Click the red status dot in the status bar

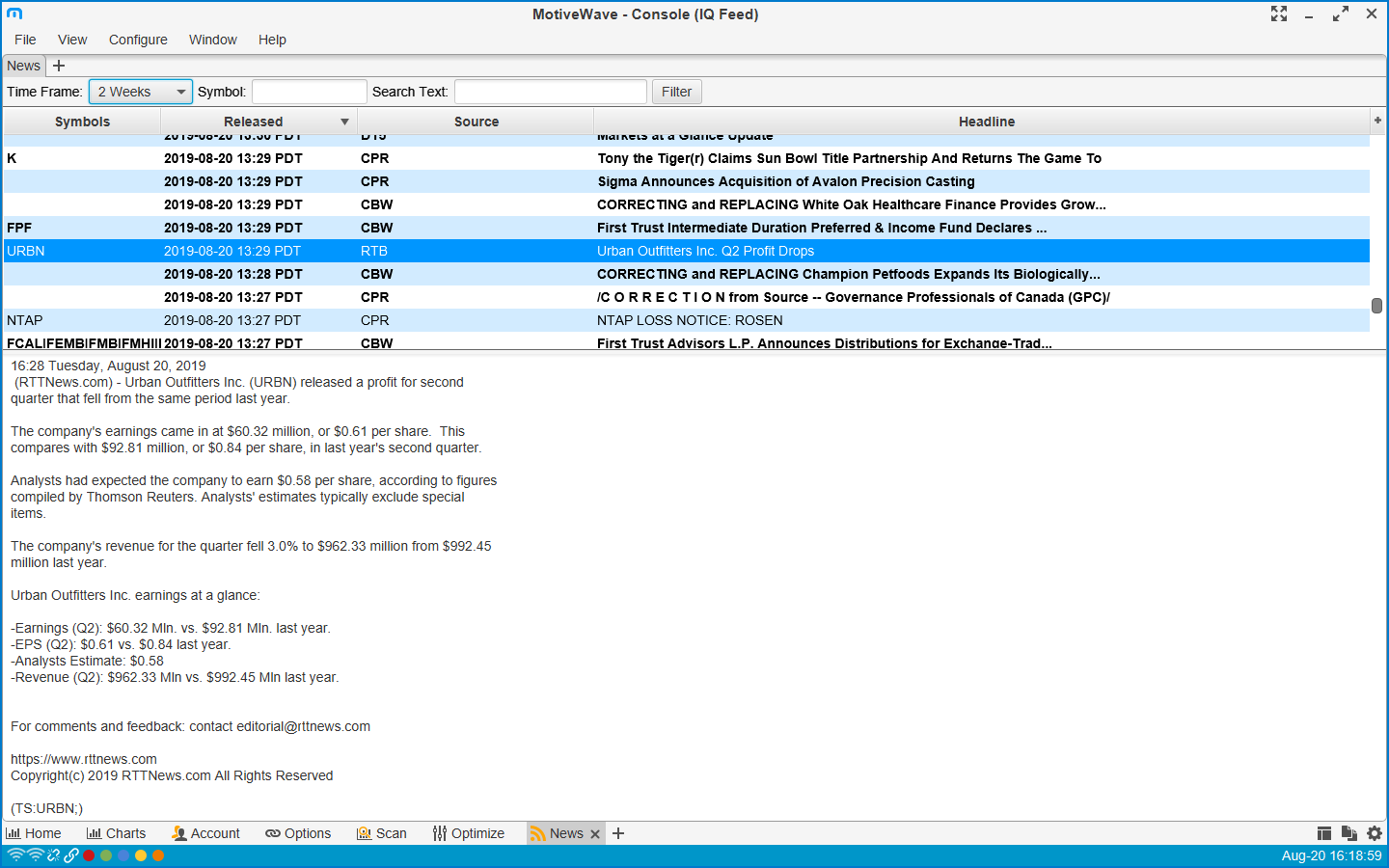coord(89,855)
